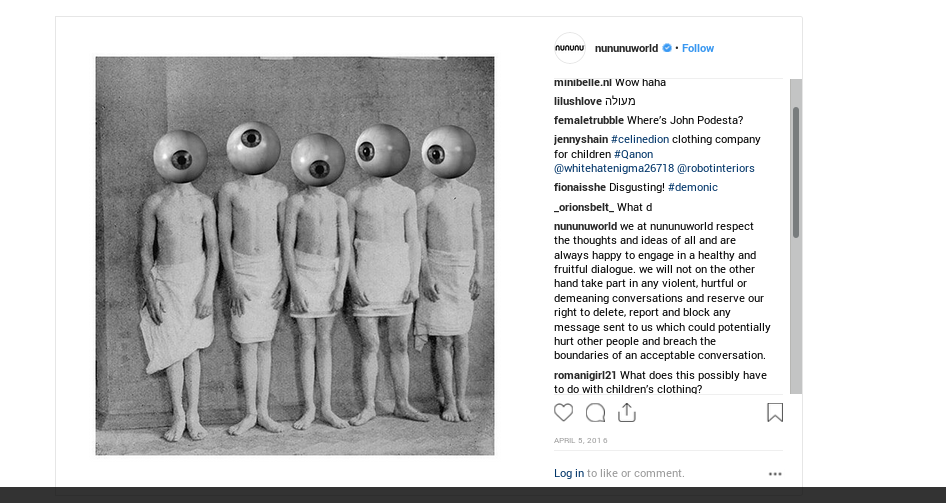Click the April 5, 2016 timestamp

tap(580, 440)
